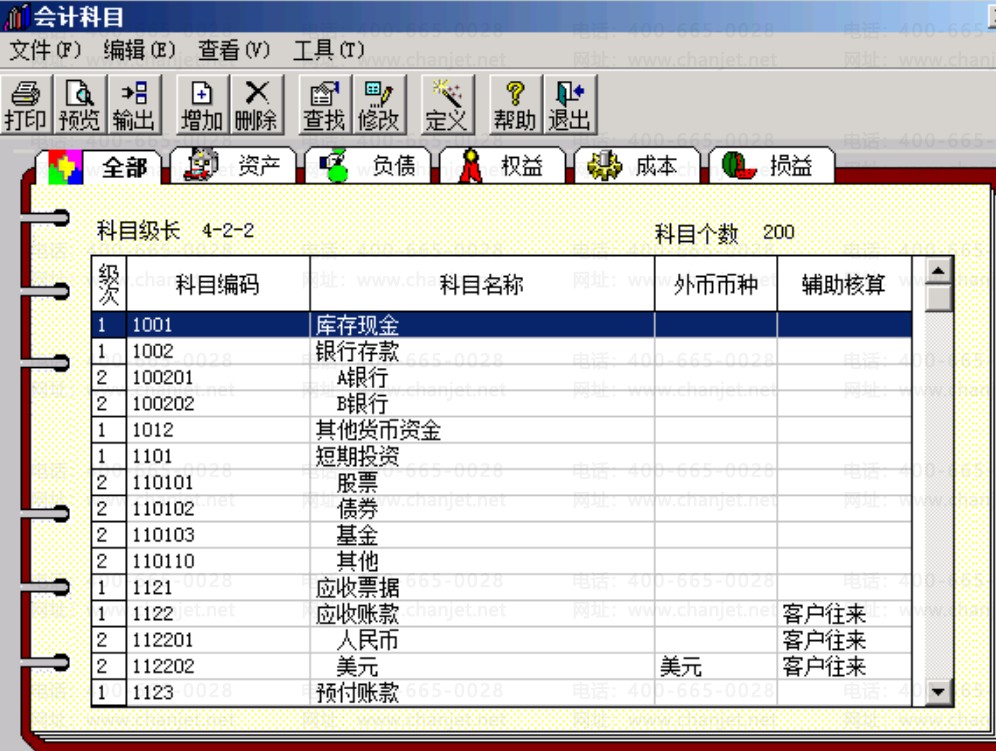Select the 银行存款 account row
996x751 pixels.
502,351
